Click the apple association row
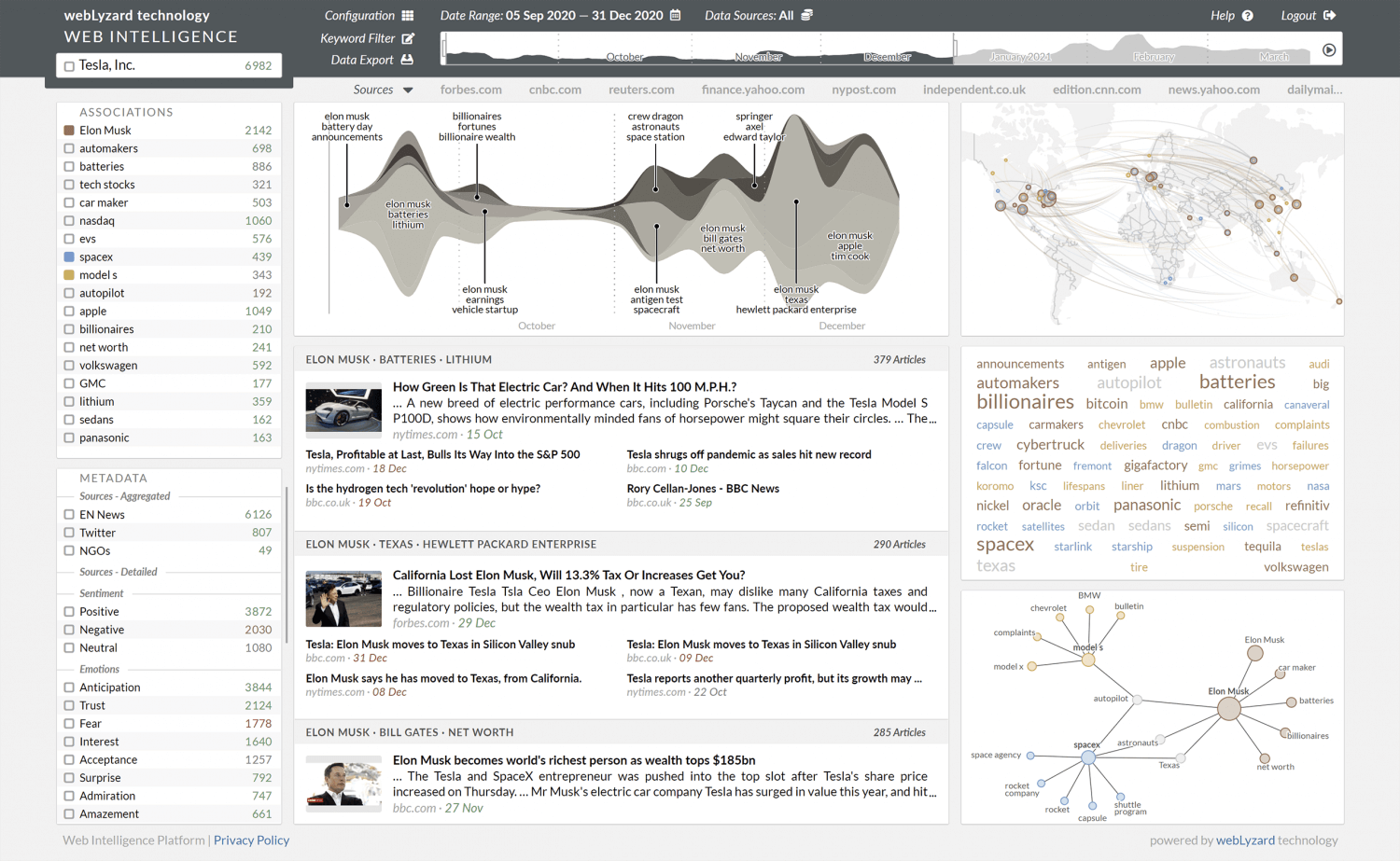Screen dimensions: 1400x861 tap(168, 312)
